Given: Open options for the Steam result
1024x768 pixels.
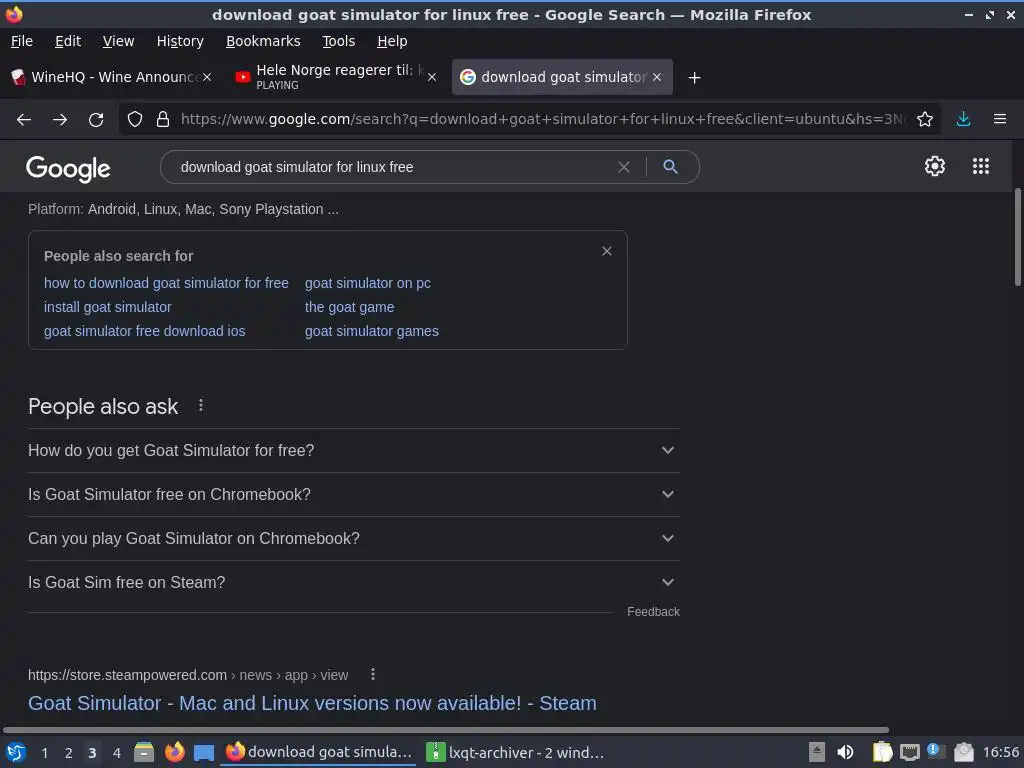Looking at the screenshot, I should click(x=373, y=674).
